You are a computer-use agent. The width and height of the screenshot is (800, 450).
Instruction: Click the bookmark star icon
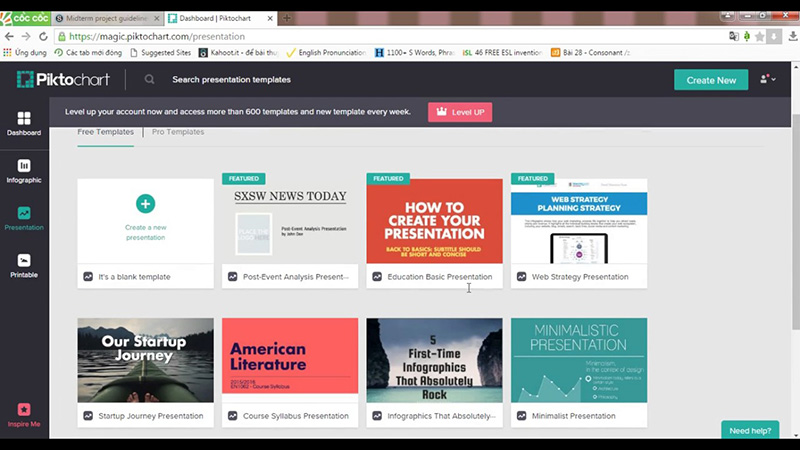(x=760, y=36)
